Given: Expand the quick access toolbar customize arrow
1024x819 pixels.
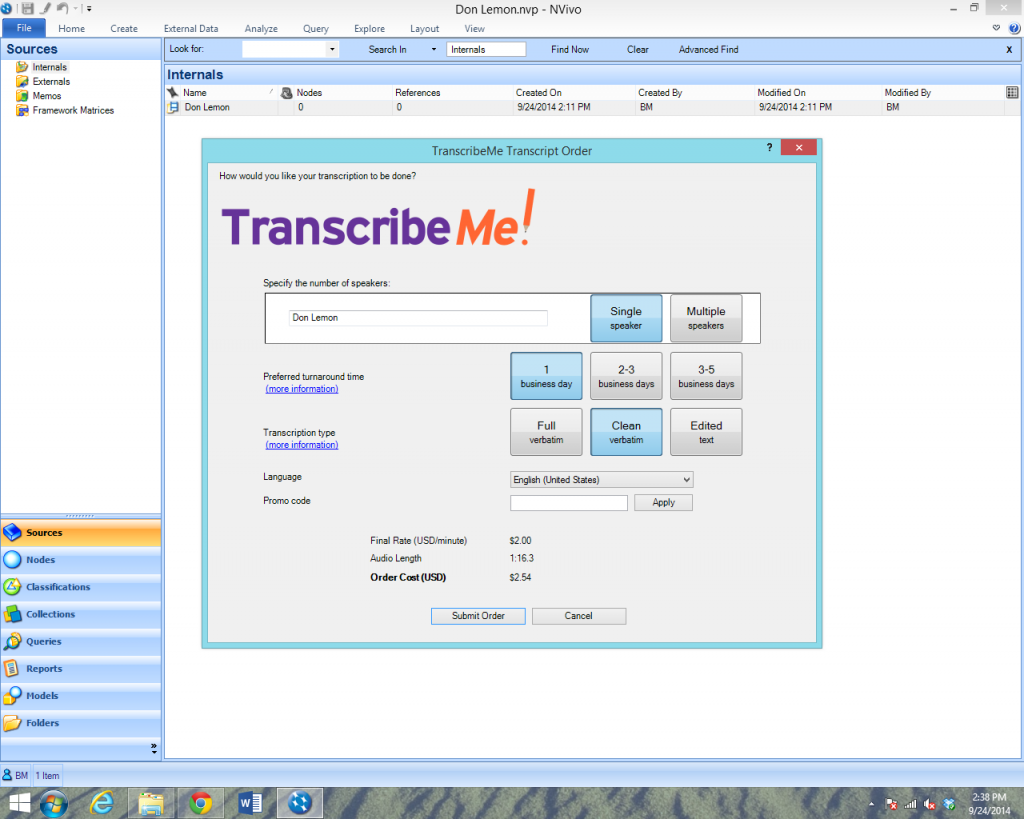Looking at the screenshot, I should [89, 9].
